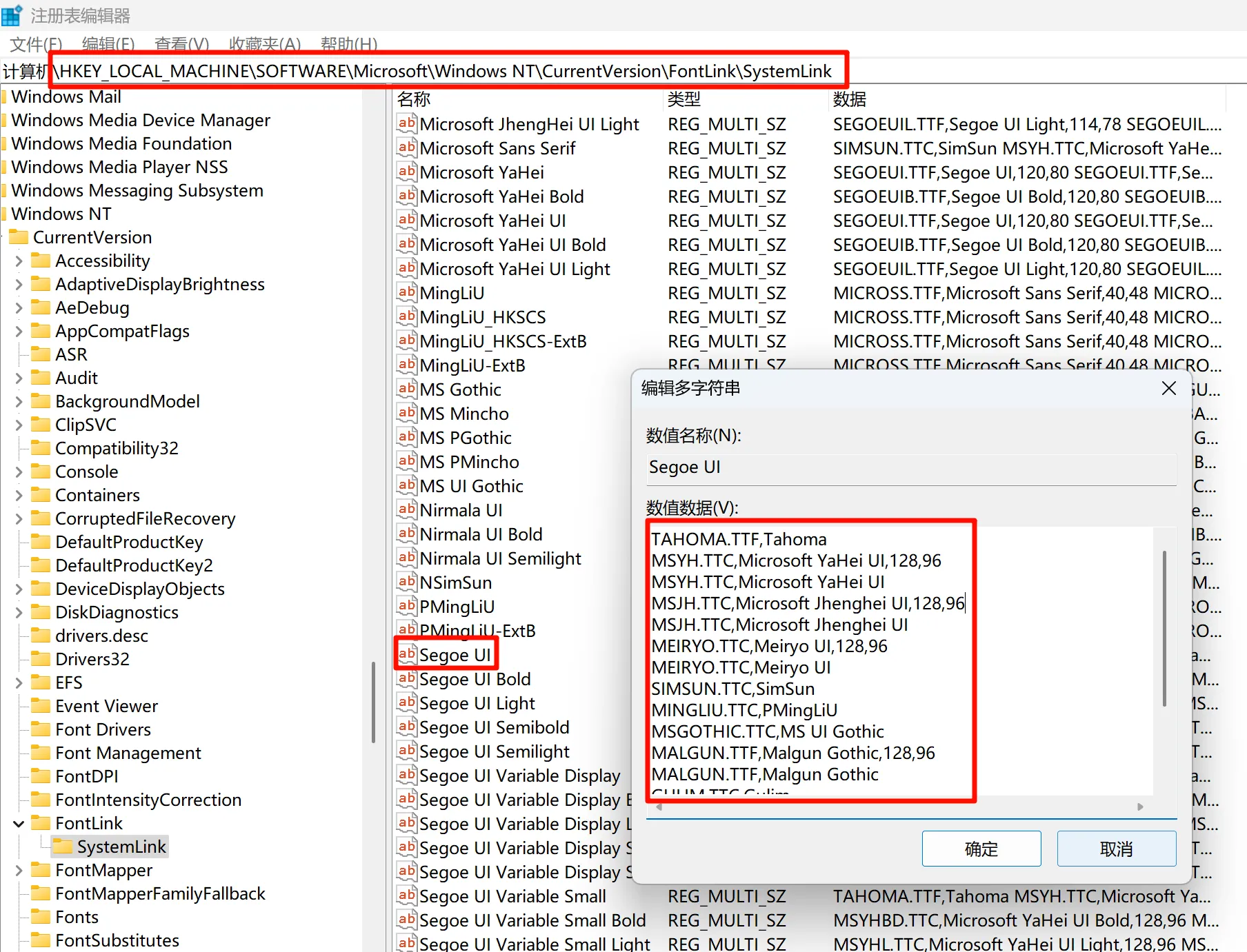Open the 帮助(H) menu
1247x952 pixels.
tap(349, 44)
